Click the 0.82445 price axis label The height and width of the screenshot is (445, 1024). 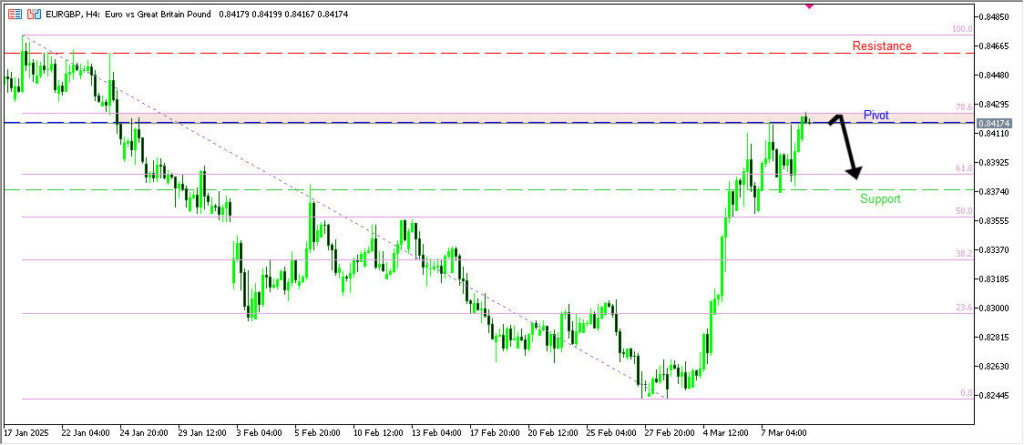coord(1000,396)
